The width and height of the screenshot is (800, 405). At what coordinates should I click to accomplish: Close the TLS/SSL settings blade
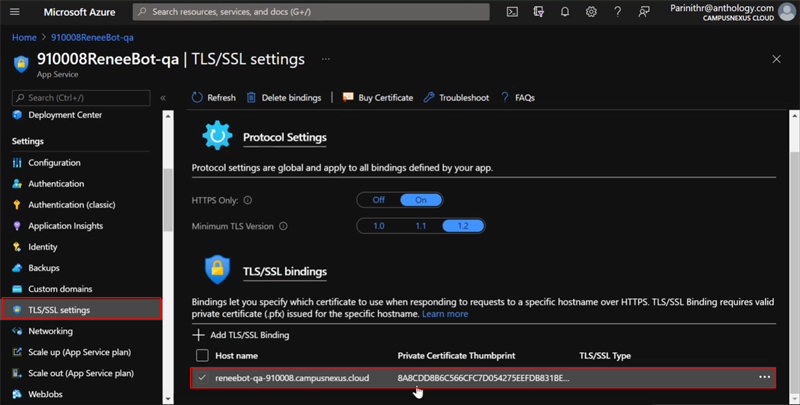point(777,59)
